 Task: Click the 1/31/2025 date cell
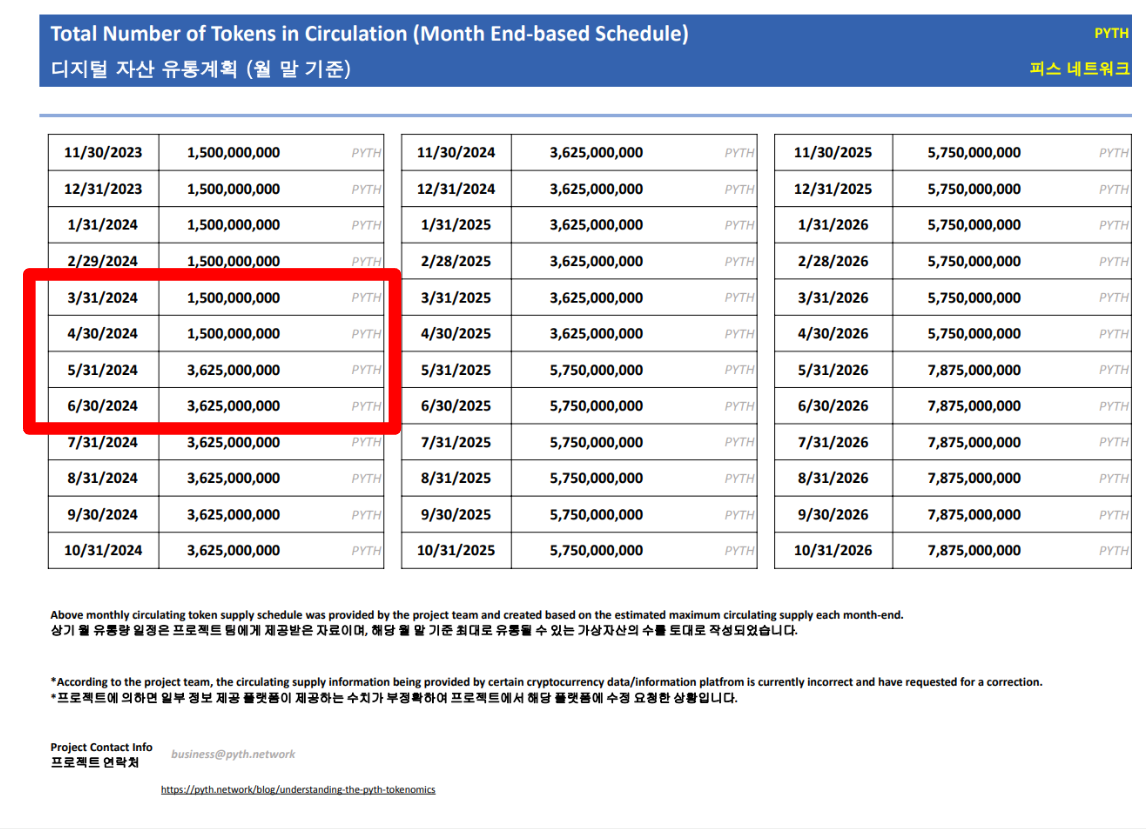coord(456,225)
